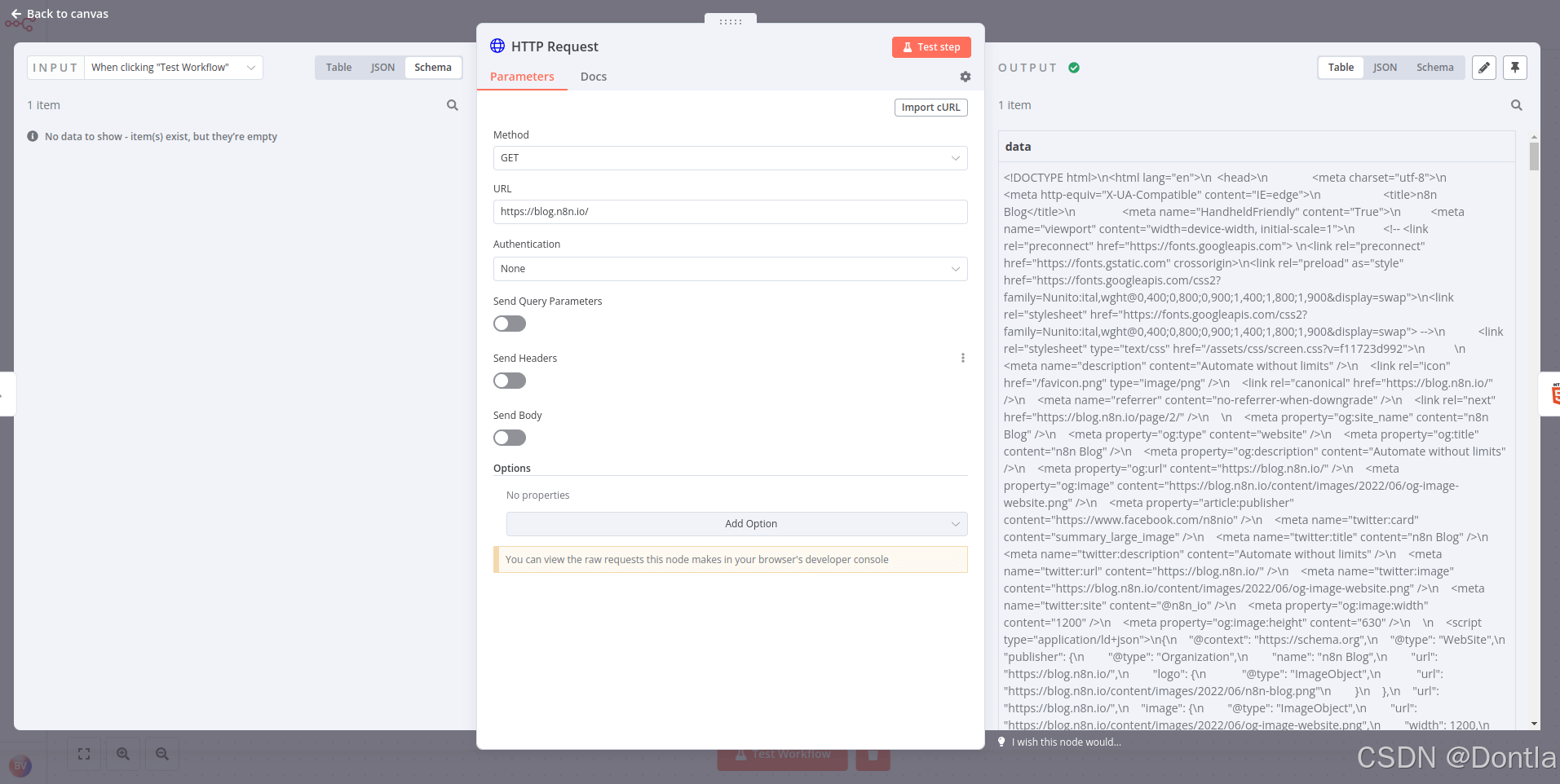Open node settings gear icon
Screen dimensions: 1560x784
point(966,77)
